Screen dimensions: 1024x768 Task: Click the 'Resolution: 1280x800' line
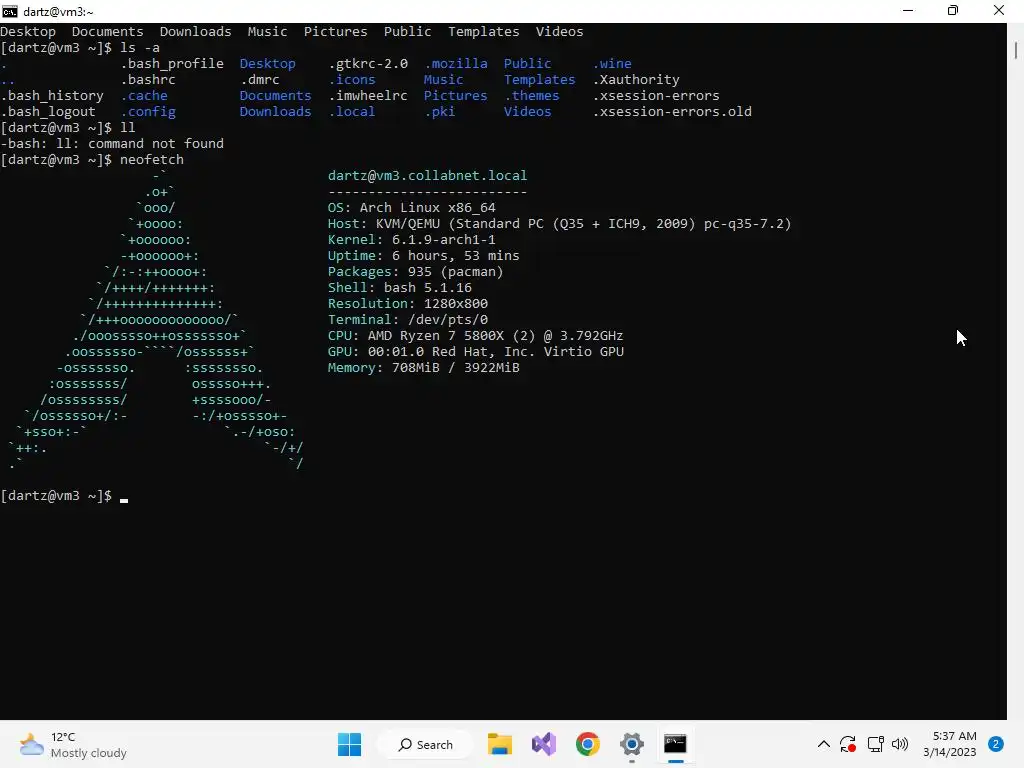click(x=408, y=304)
